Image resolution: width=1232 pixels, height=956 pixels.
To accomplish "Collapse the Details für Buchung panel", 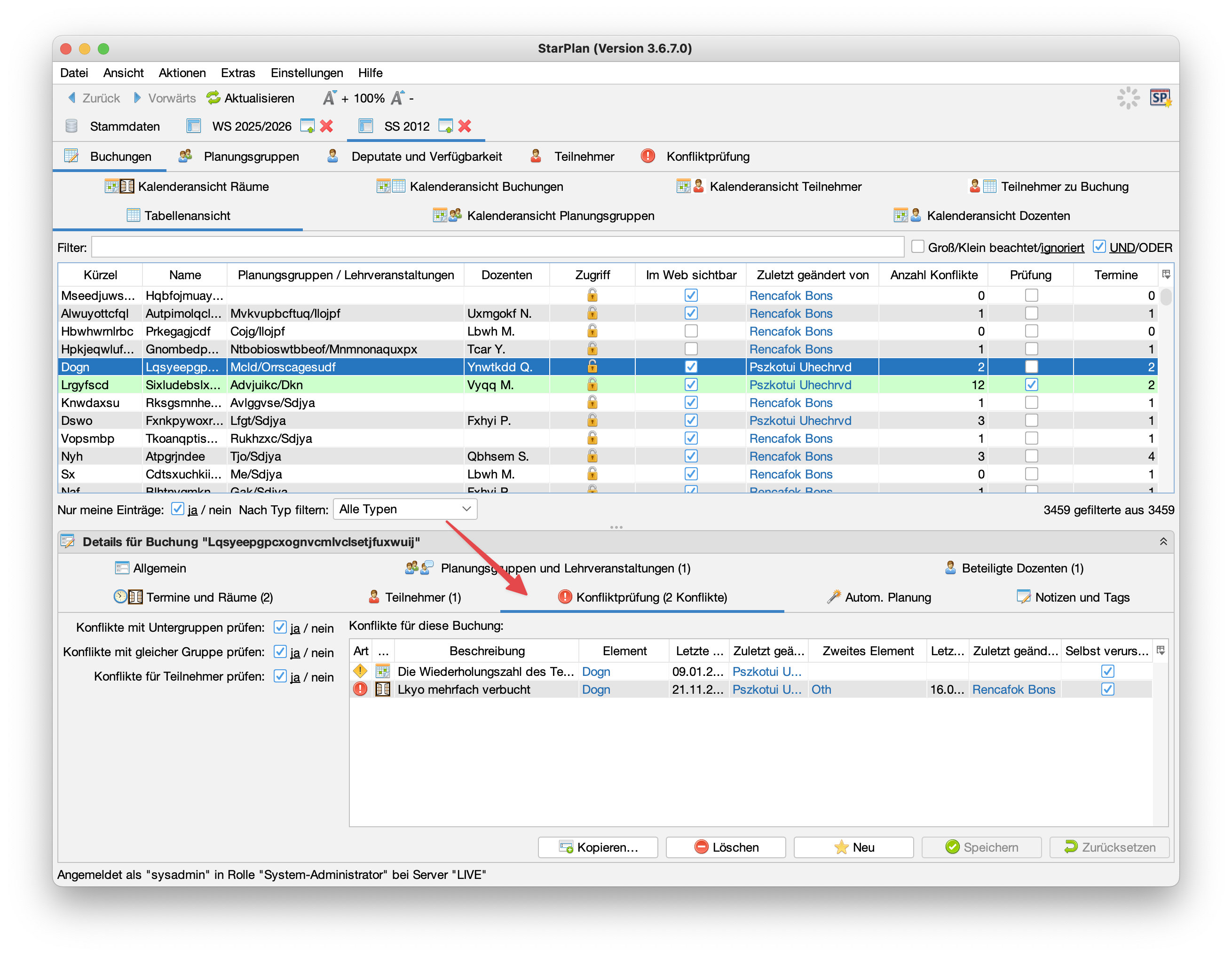I will coord(1162,541).
